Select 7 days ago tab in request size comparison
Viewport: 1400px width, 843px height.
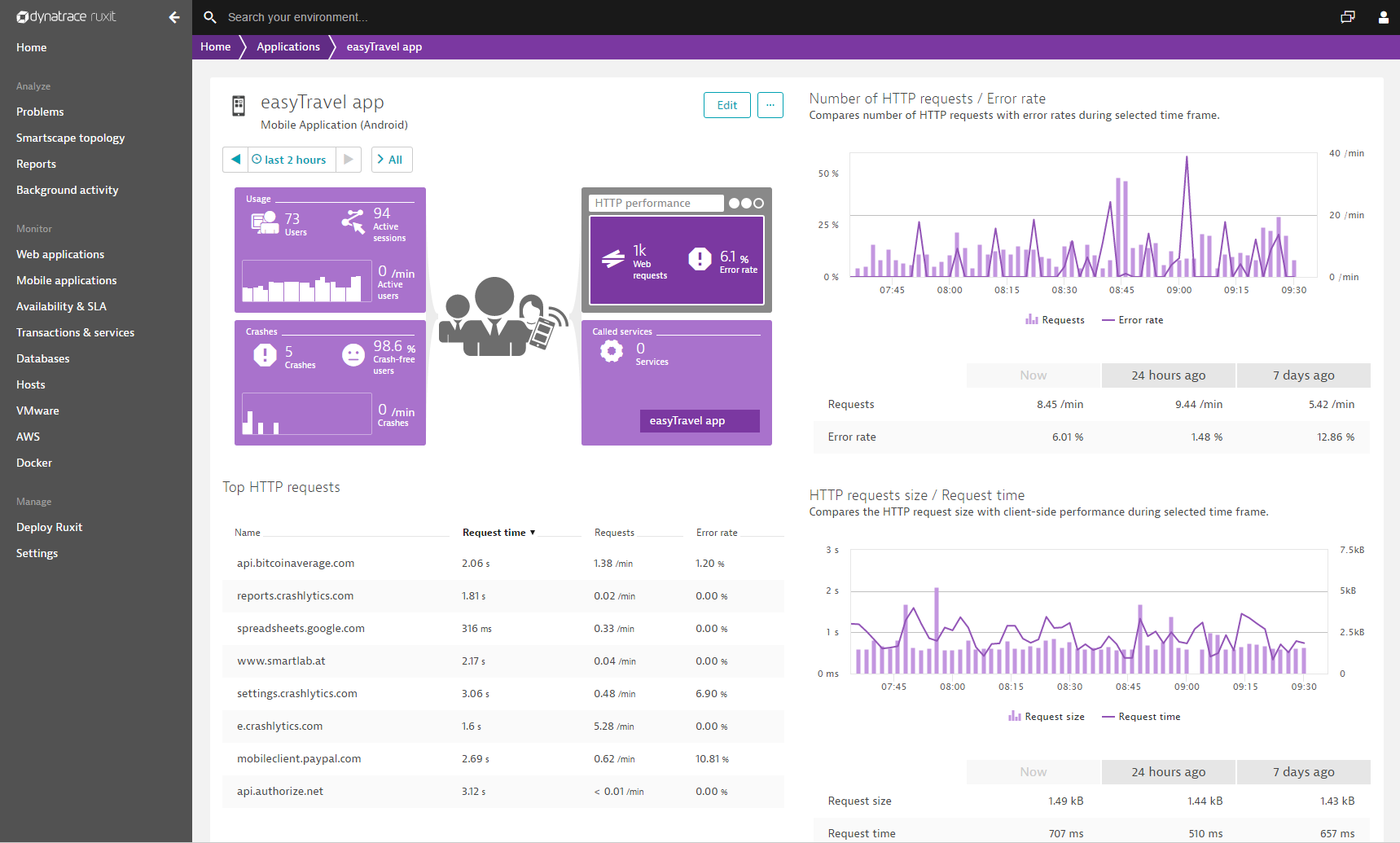(1304, 772)
